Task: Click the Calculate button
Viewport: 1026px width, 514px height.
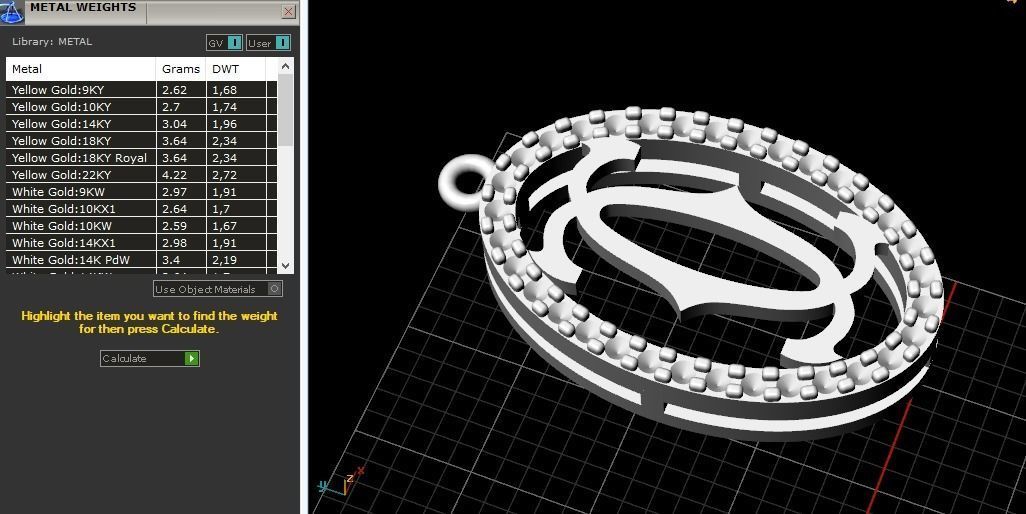Action: 150,358
